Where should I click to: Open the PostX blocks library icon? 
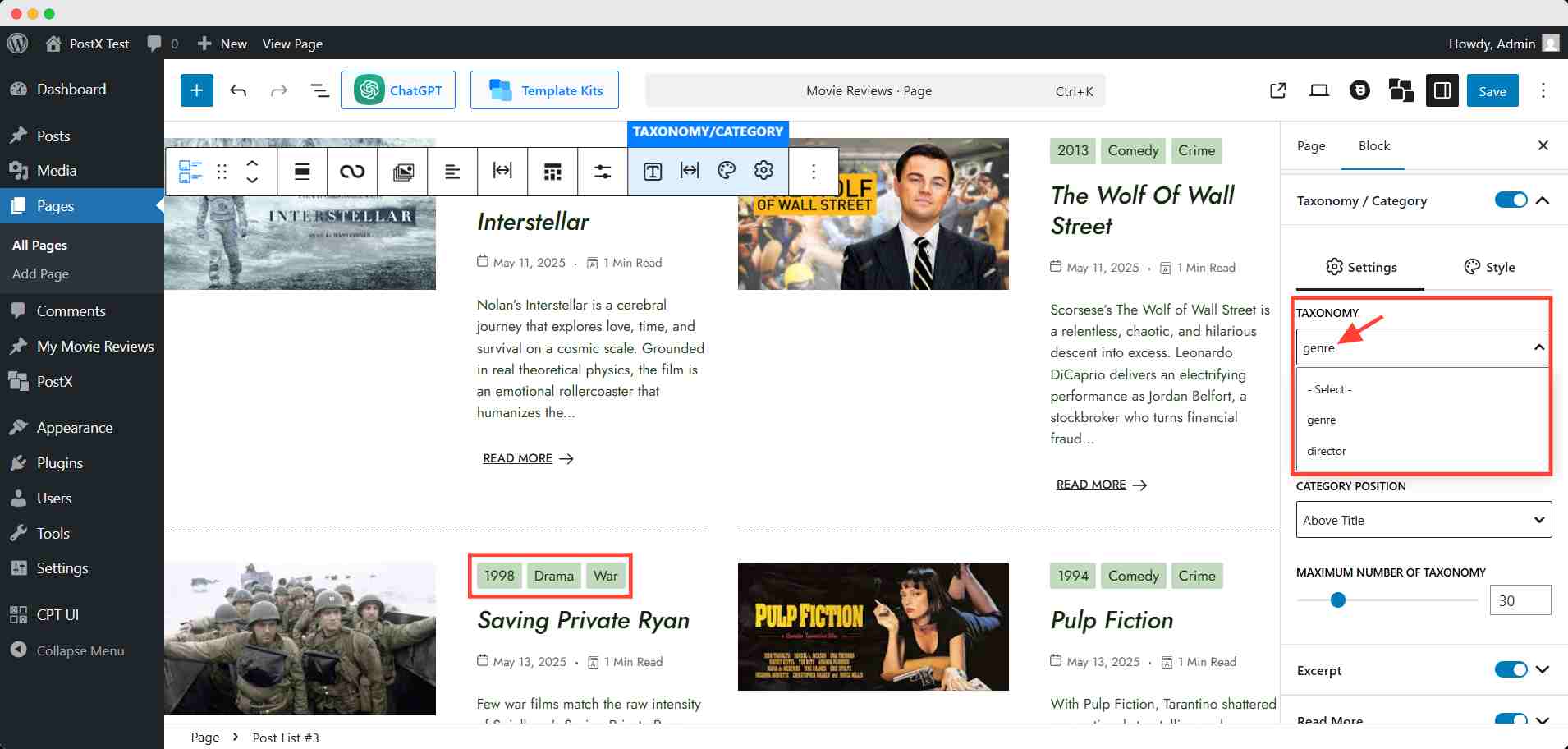point(1401,90)
